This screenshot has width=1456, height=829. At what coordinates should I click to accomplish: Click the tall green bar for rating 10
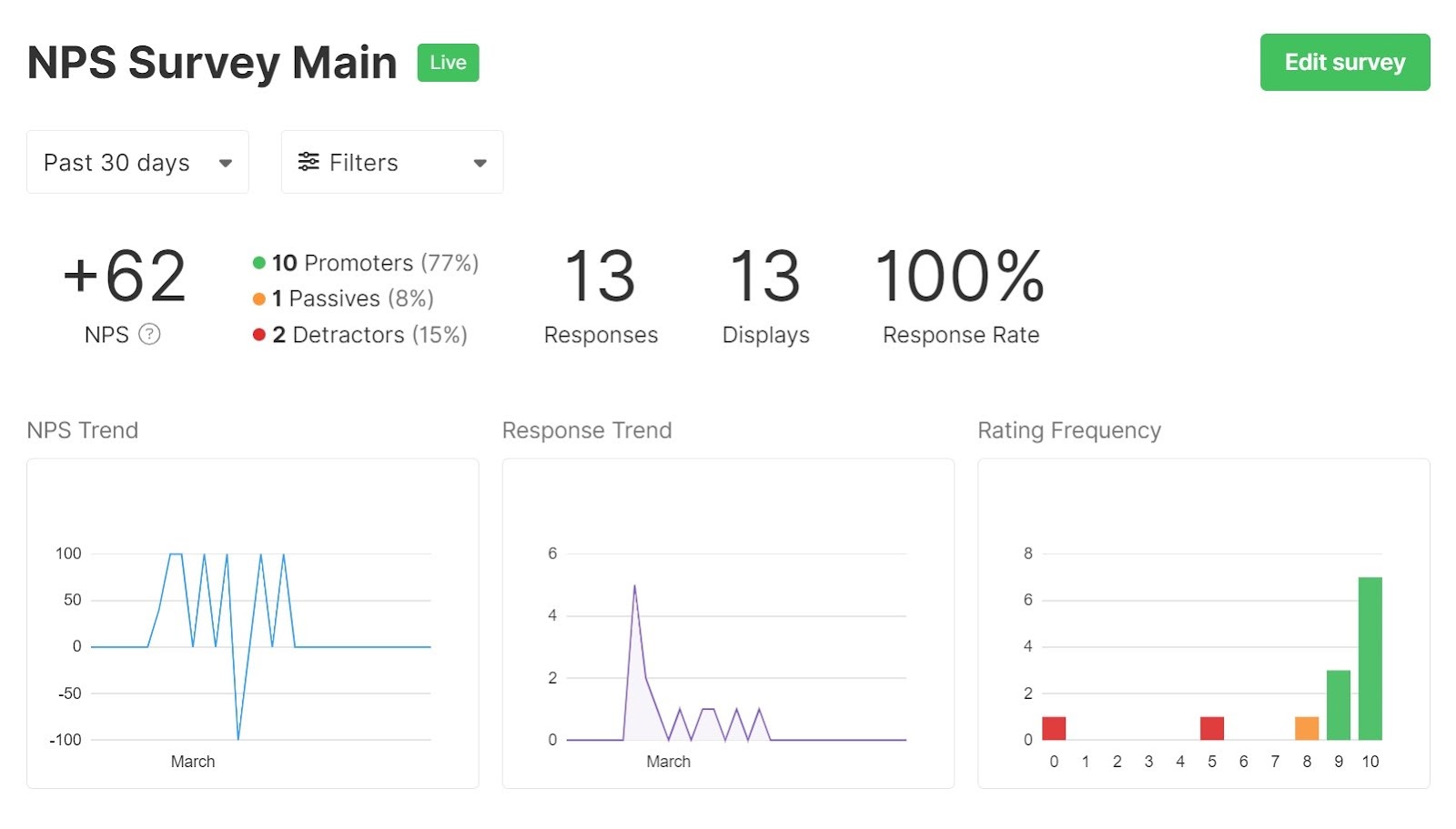tap(1370, 658)
